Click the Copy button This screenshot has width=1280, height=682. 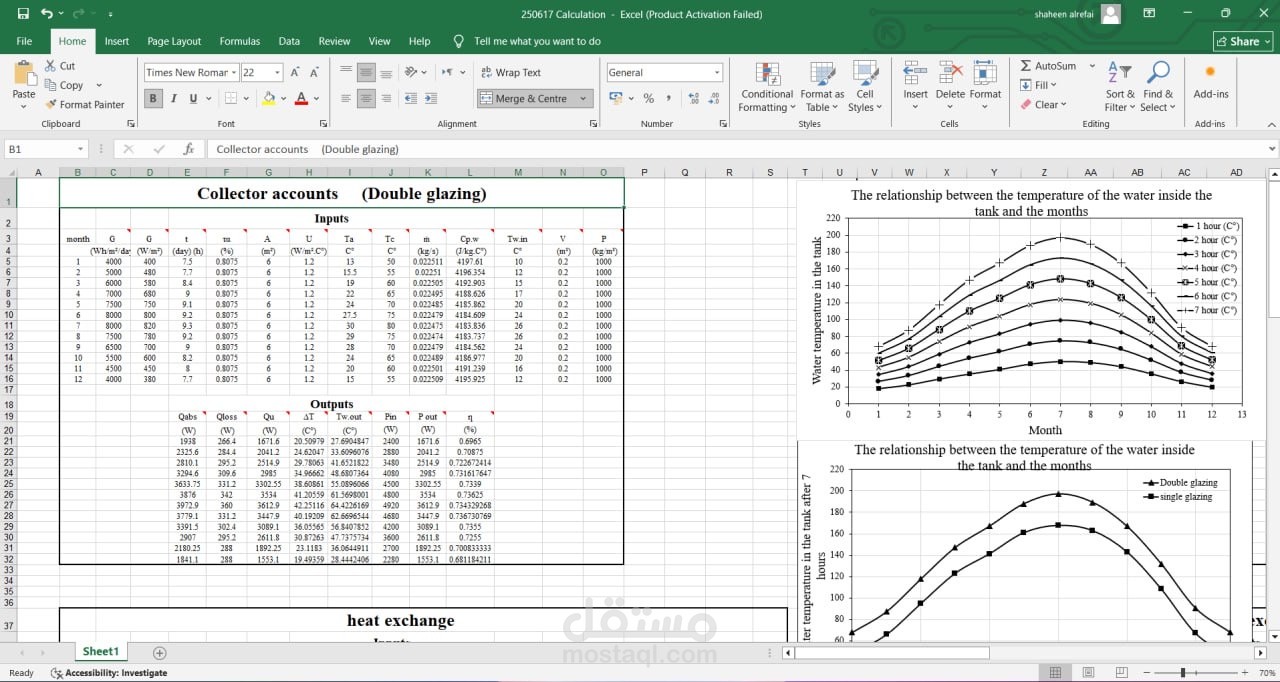click(x=64, y=85)
